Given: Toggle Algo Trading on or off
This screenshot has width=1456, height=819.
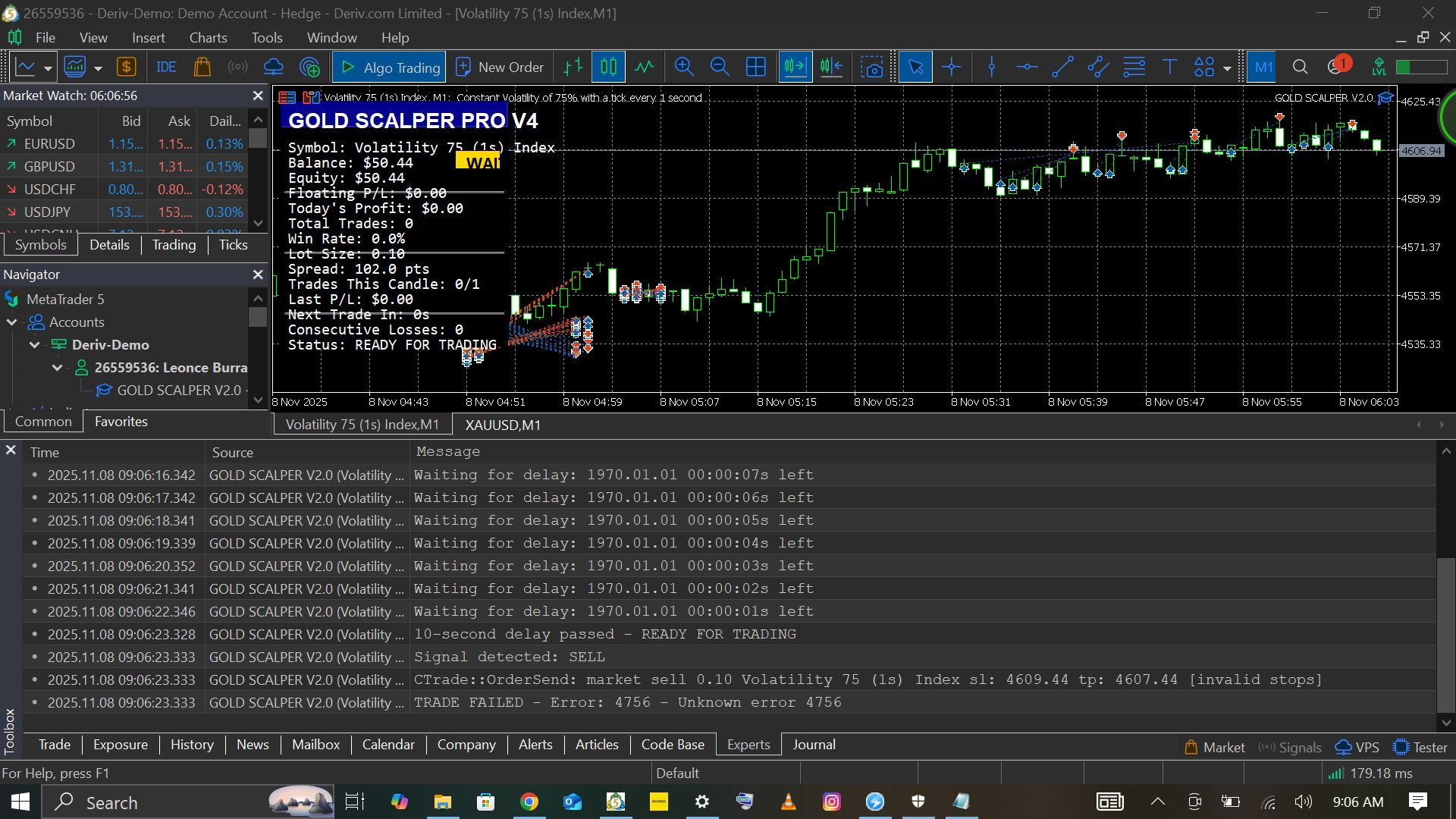Looking at the screenshot, I should [389, 67].
